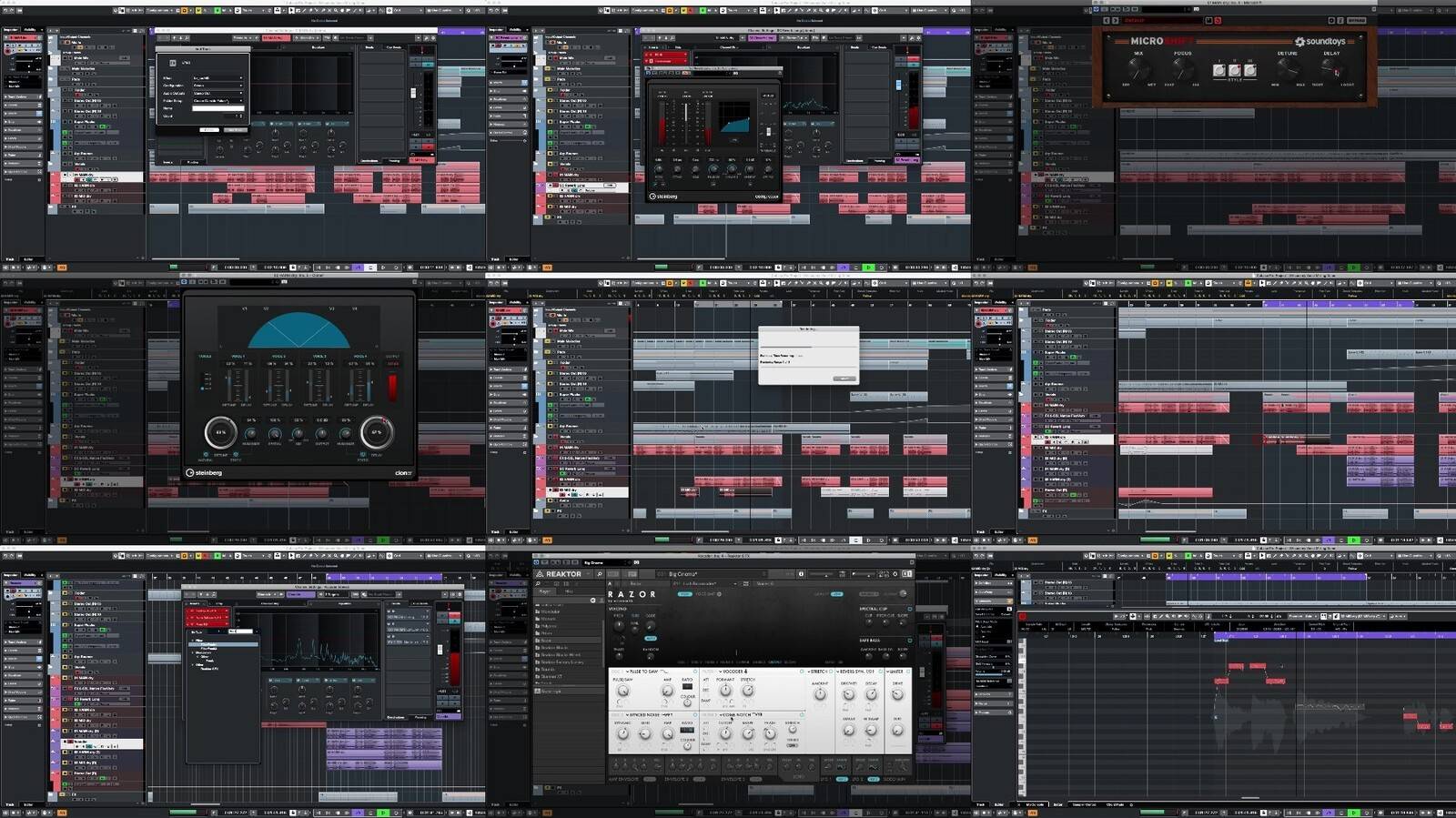
Task: Open the Stretch module type dropdown in Razor
Action: [x=817, y=672]
